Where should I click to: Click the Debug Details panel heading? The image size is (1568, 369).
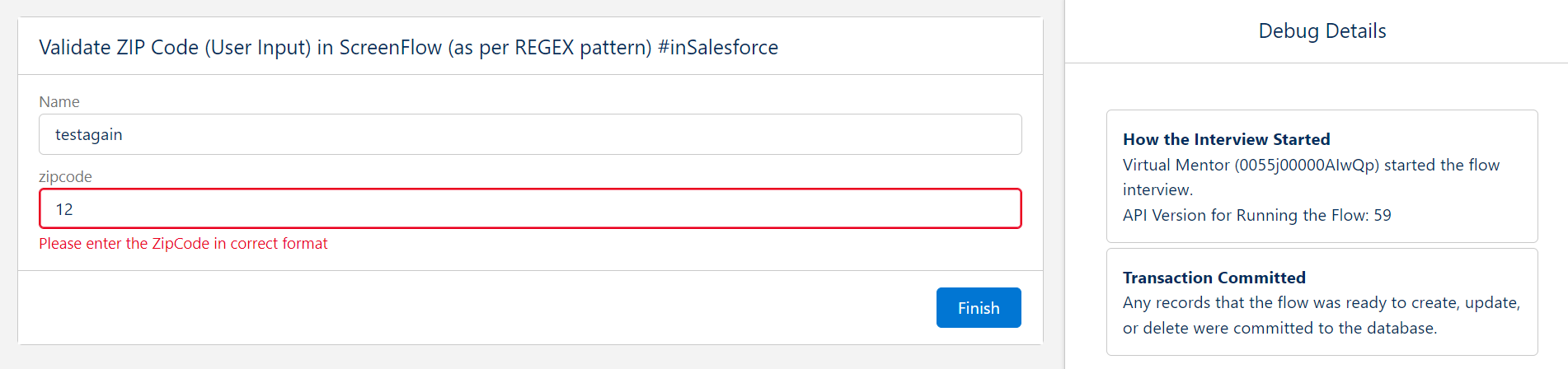point(1322,31)
